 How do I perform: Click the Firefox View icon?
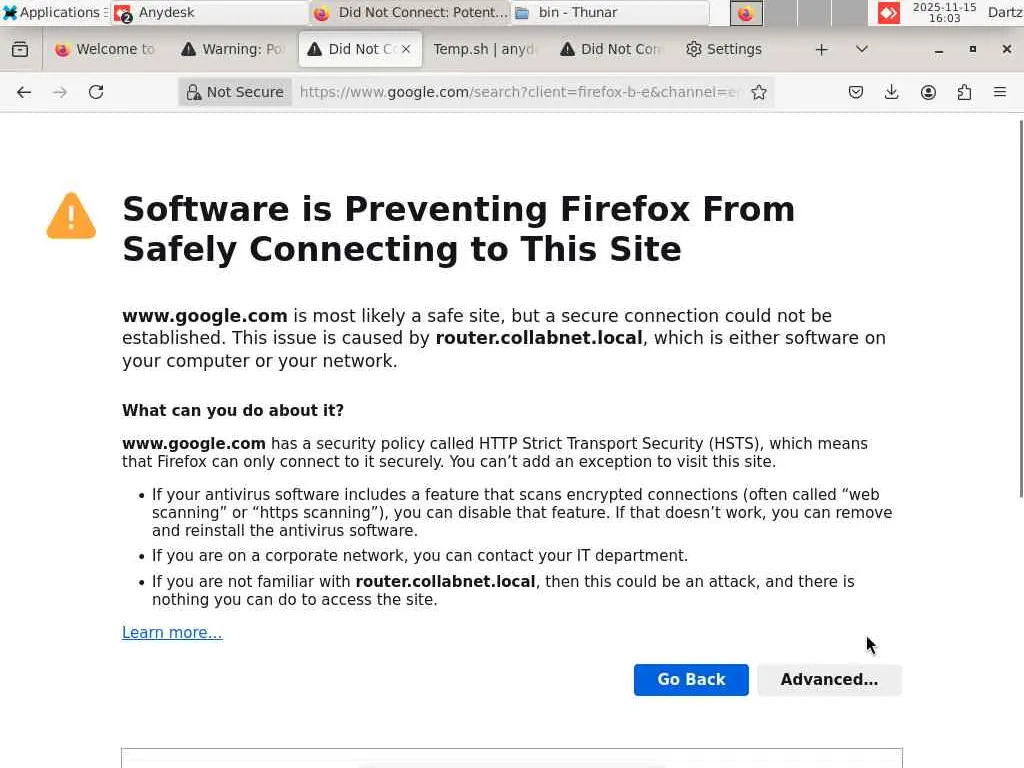(20, 49)
